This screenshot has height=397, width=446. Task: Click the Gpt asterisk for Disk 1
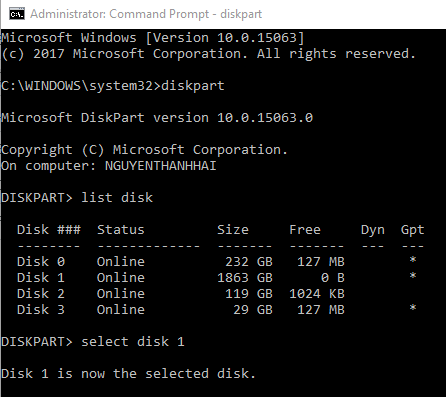413,276
